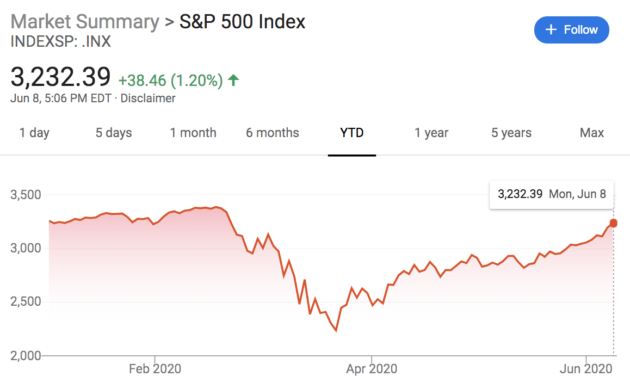Click the plus icon in Follow button

click(x=551, y=30)
